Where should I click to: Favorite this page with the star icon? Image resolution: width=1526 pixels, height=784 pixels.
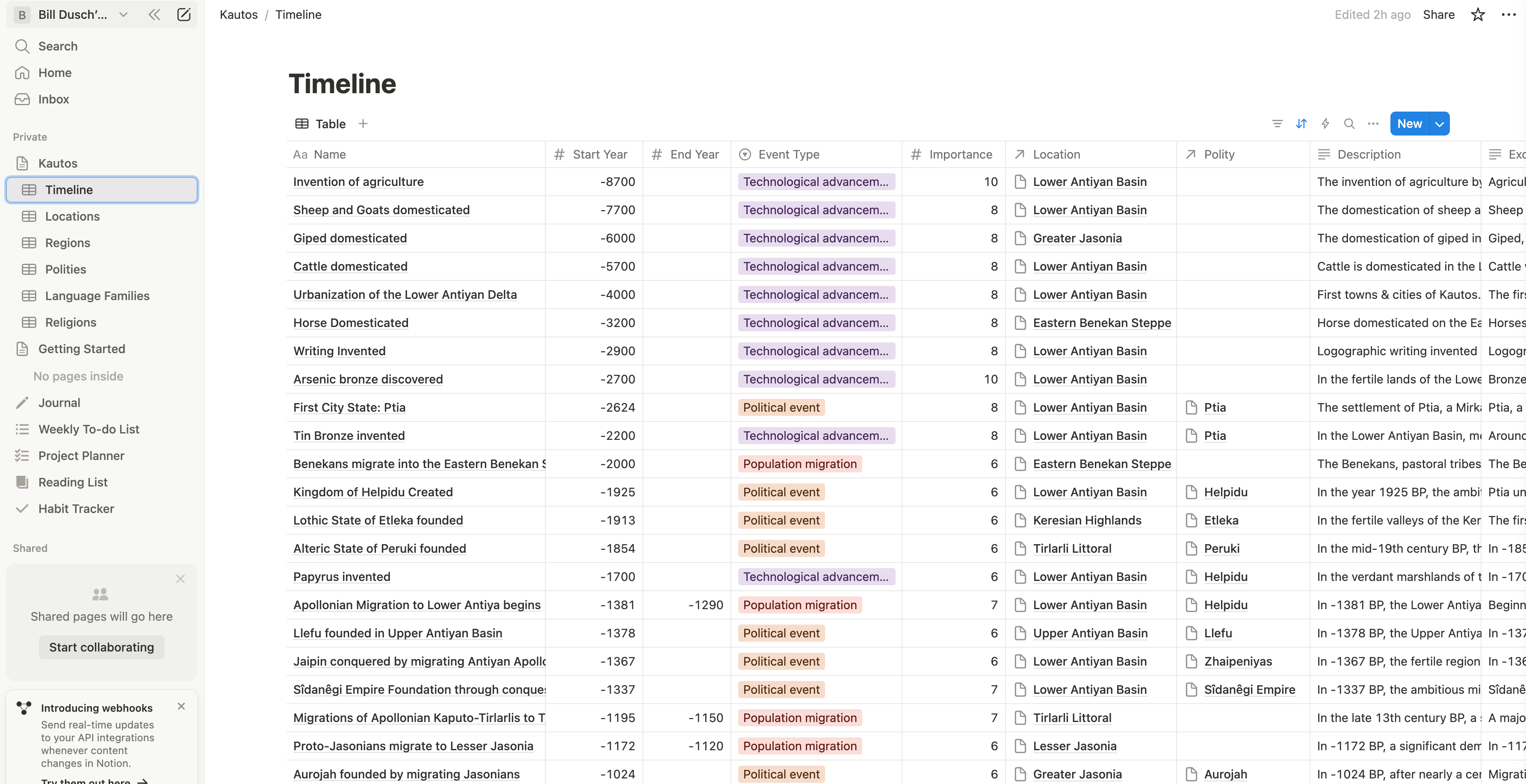(1477, 15)
